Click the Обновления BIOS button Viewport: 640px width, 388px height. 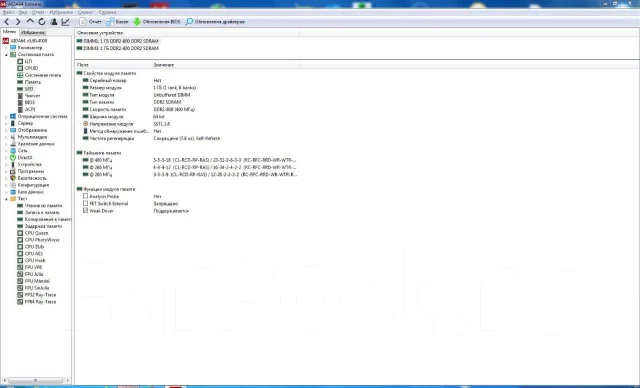157,22
